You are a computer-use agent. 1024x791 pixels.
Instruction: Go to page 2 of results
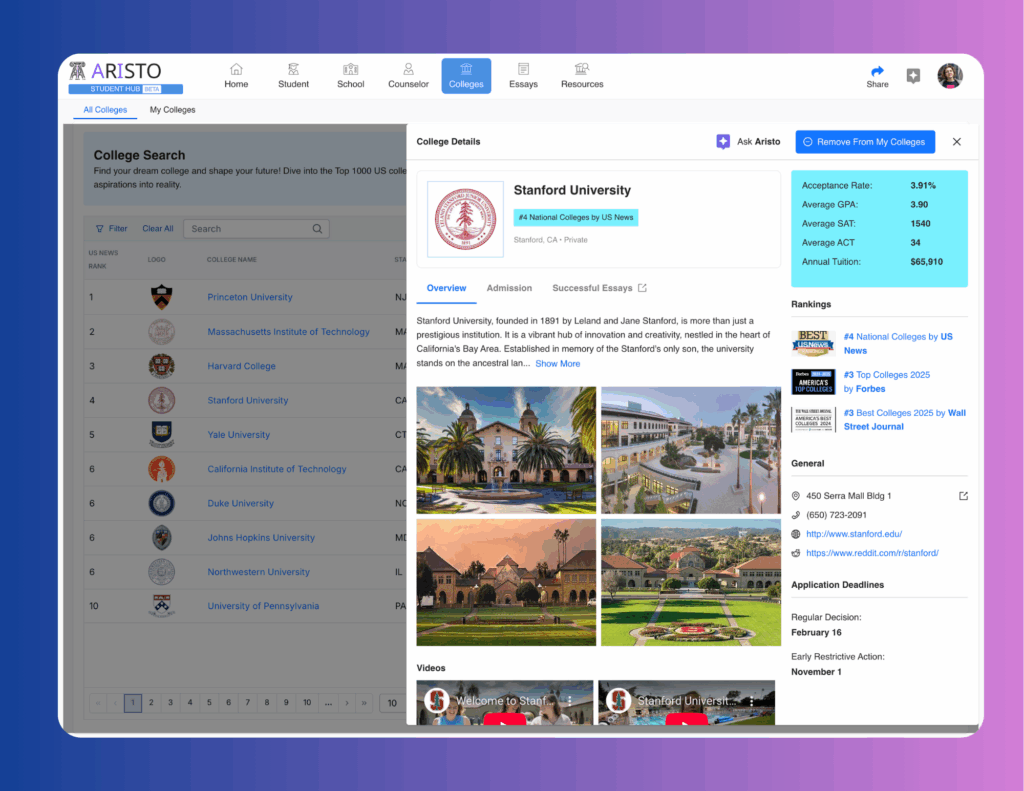pos(151,703)
